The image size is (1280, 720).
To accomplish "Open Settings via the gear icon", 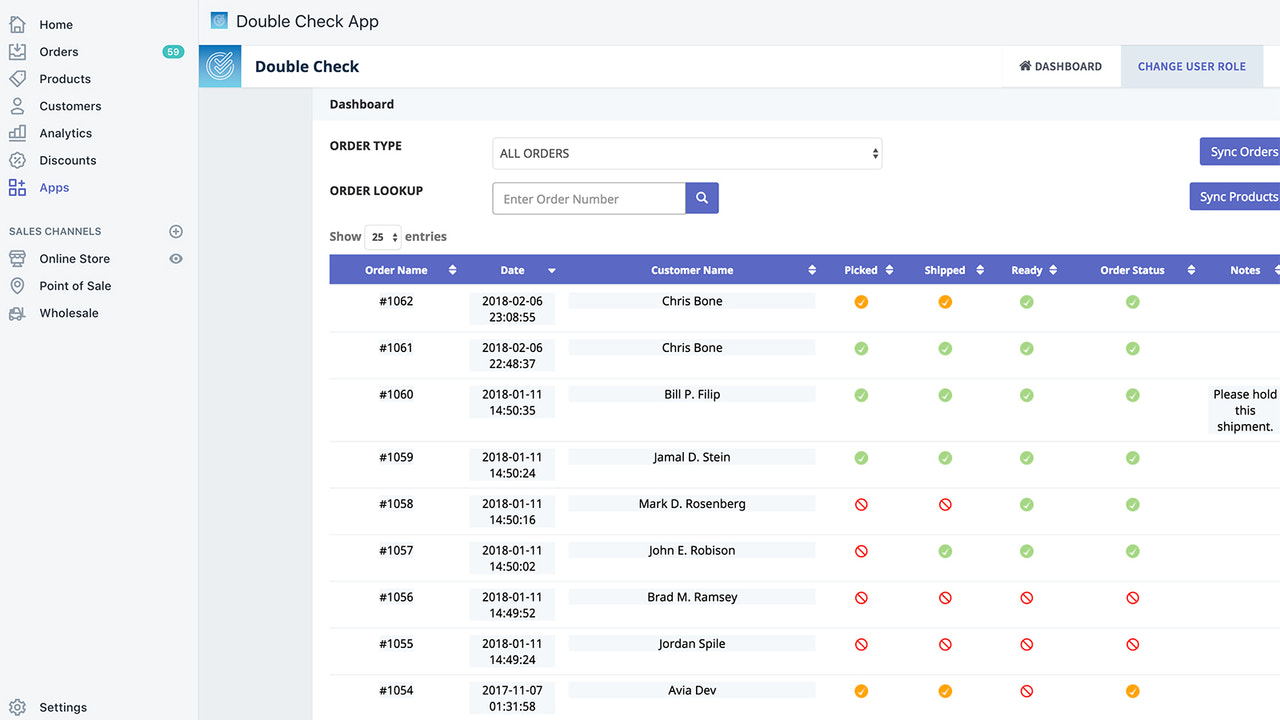I will coord(16,707).
